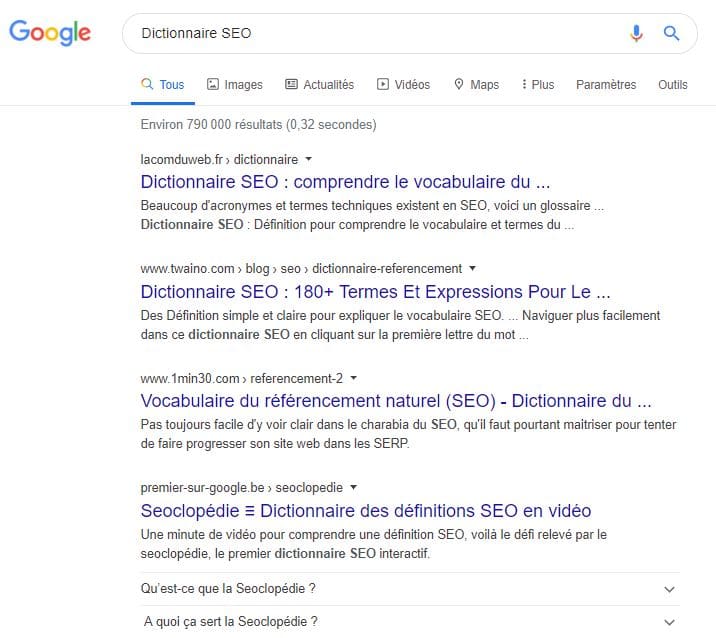
Task: Click the Google logo
Action: 50,32
